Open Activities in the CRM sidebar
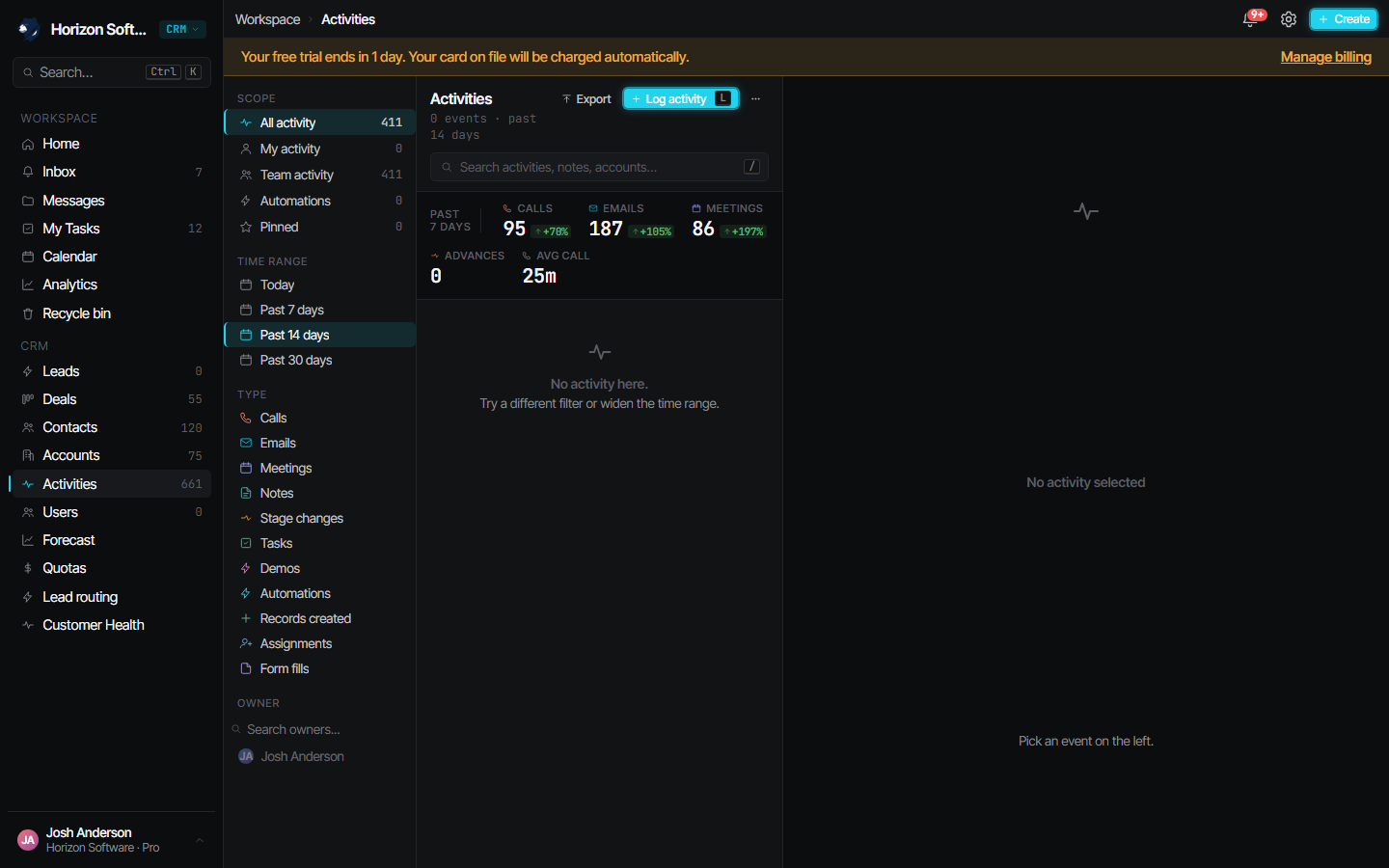The height and width of the screenshot is (868, 1389). pyautogui.click(x=110, y=484)
